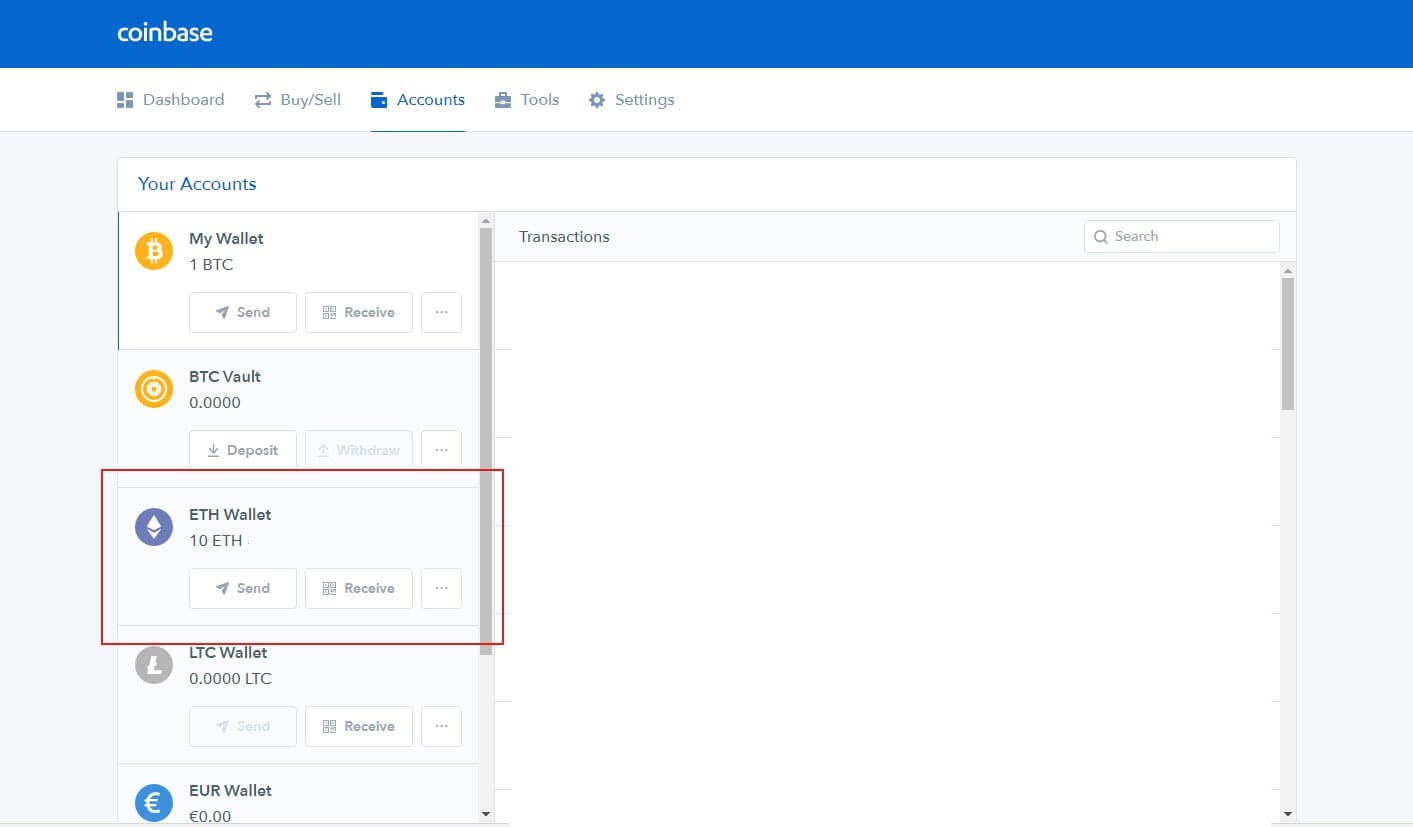Viewport: 1413px width, 827px height.
Task: Click the Litecoin wallet icon
Action: [x=153, y=664]
